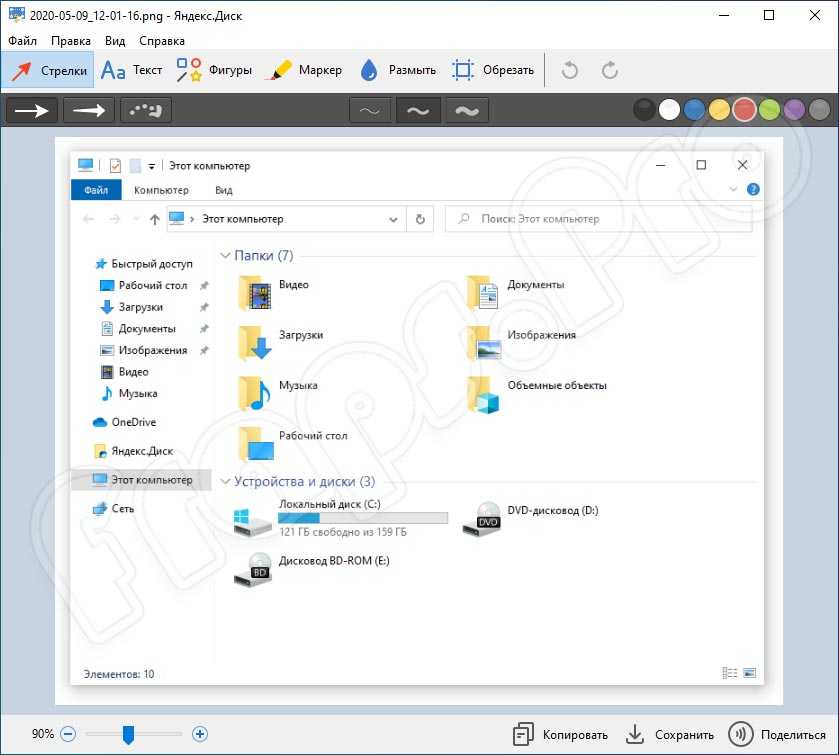Choose the Фигуры shapes tool
Viewport: 839px width, 755px height.
click(214, 70)
